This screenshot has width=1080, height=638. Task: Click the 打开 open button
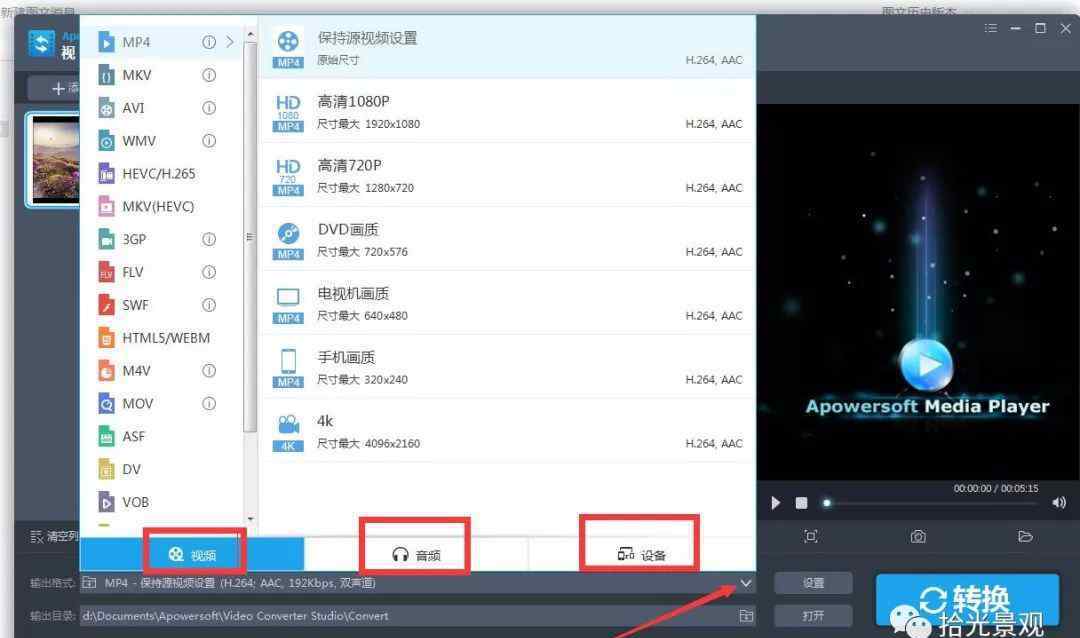coord(813,615)
